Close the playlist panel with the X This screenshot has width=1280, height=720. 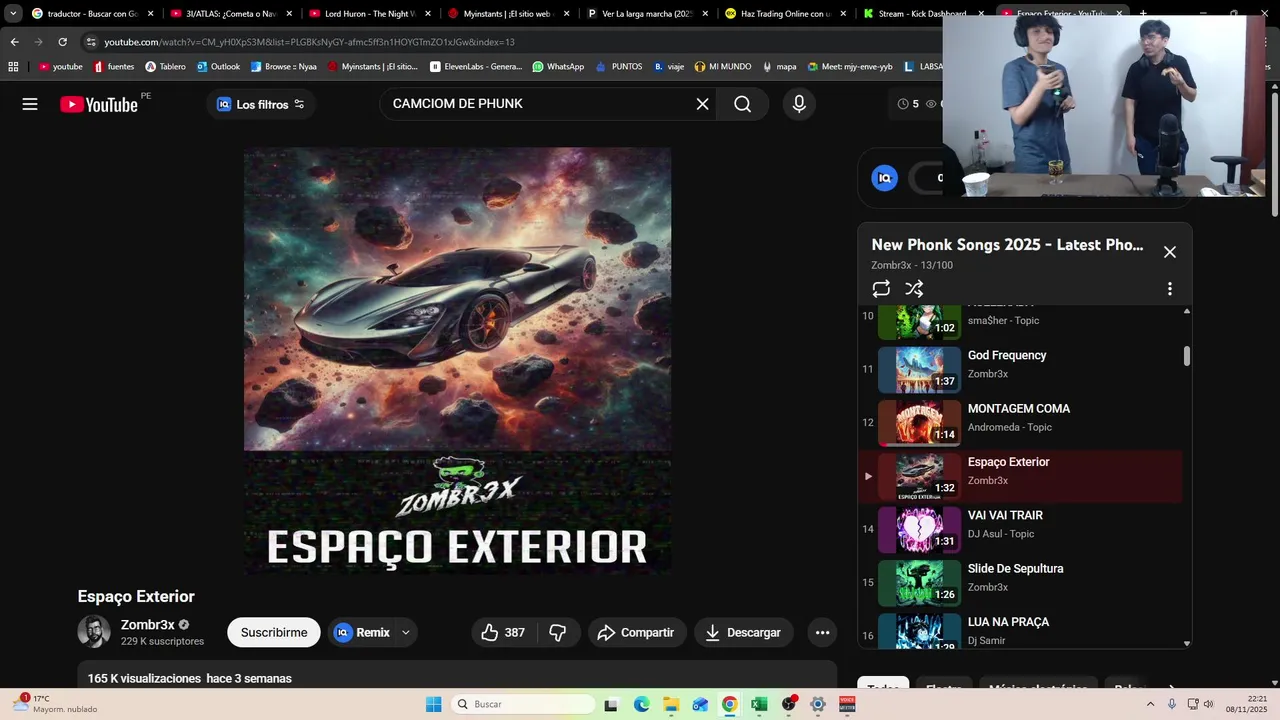pyautogui.click(x=1170, y=252)
